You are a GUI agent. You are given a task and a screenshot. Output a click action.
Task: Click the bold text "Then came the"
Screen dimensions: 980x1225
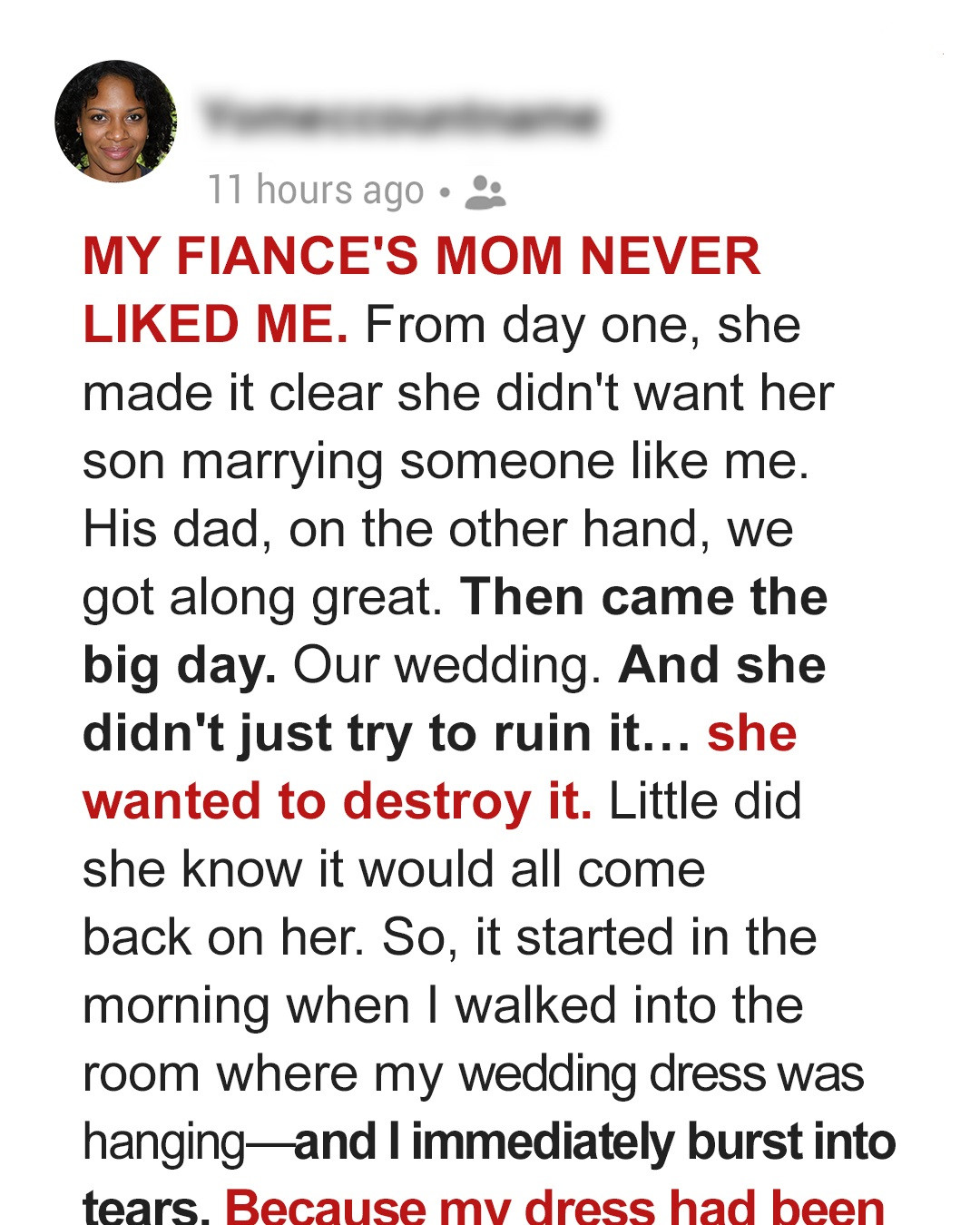[644, 597]
